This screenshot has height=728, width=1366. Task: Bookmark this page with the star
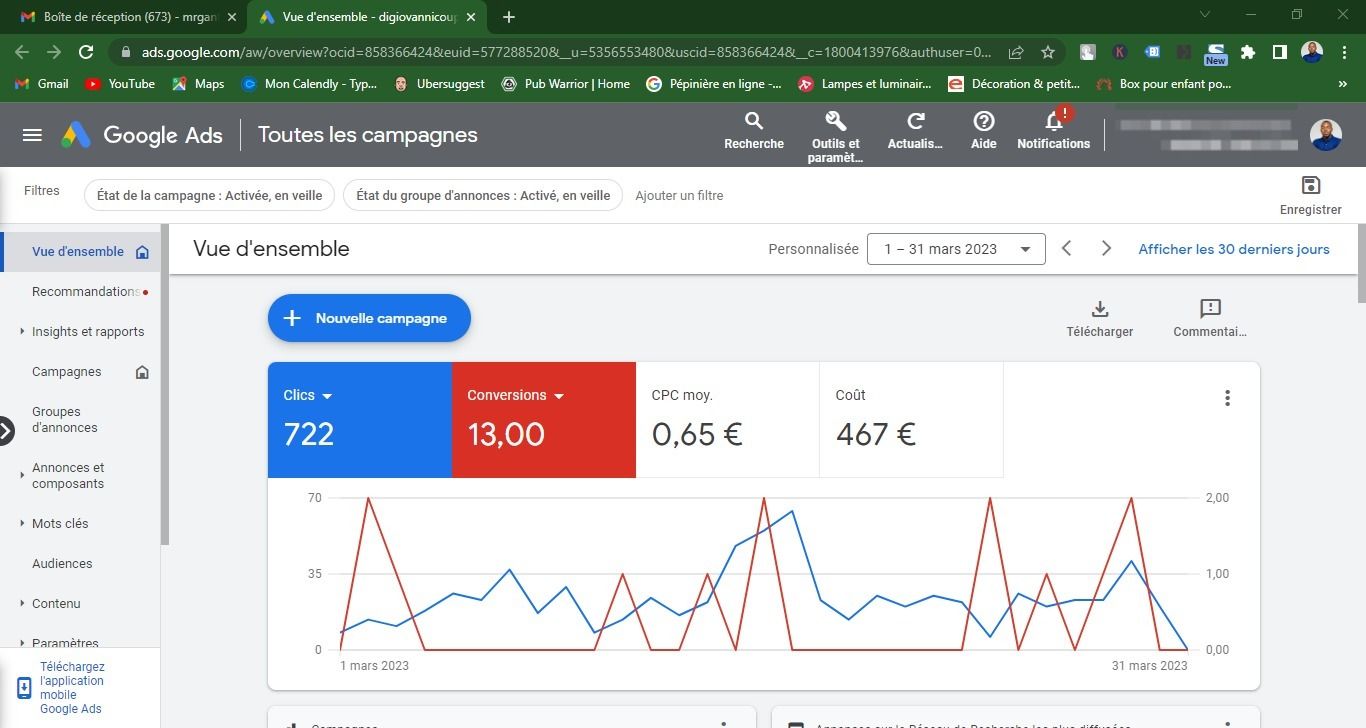pos(1048,52)
